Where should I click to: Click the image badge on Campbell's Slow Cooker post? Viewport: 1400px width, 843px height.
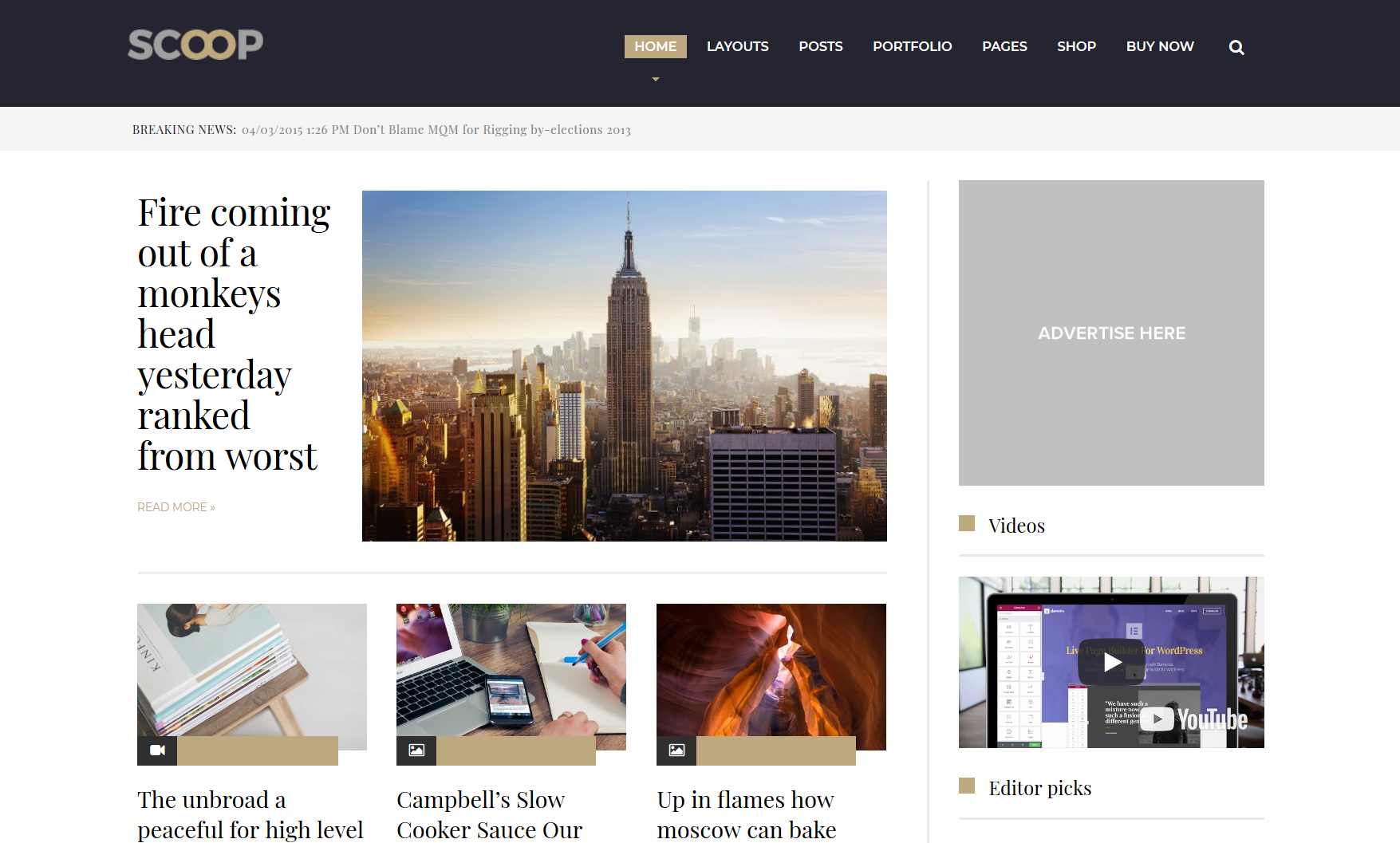(416, 750)
